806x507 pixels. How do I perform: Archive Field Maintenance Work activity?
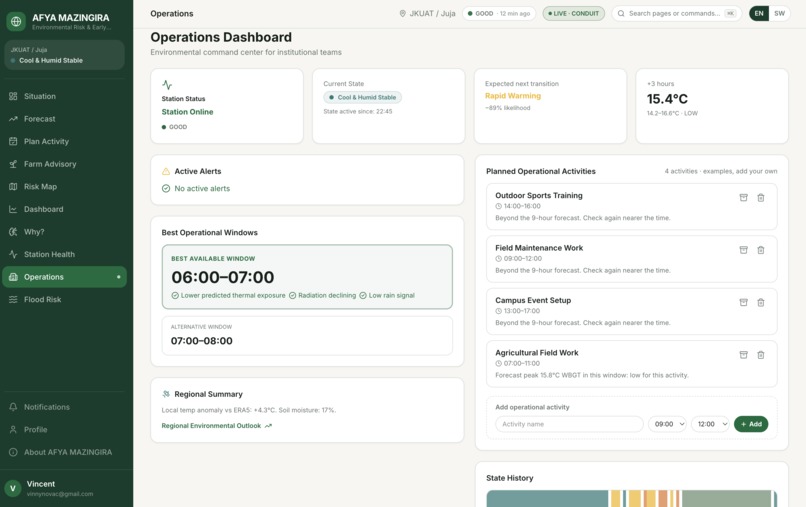point(743,250)
